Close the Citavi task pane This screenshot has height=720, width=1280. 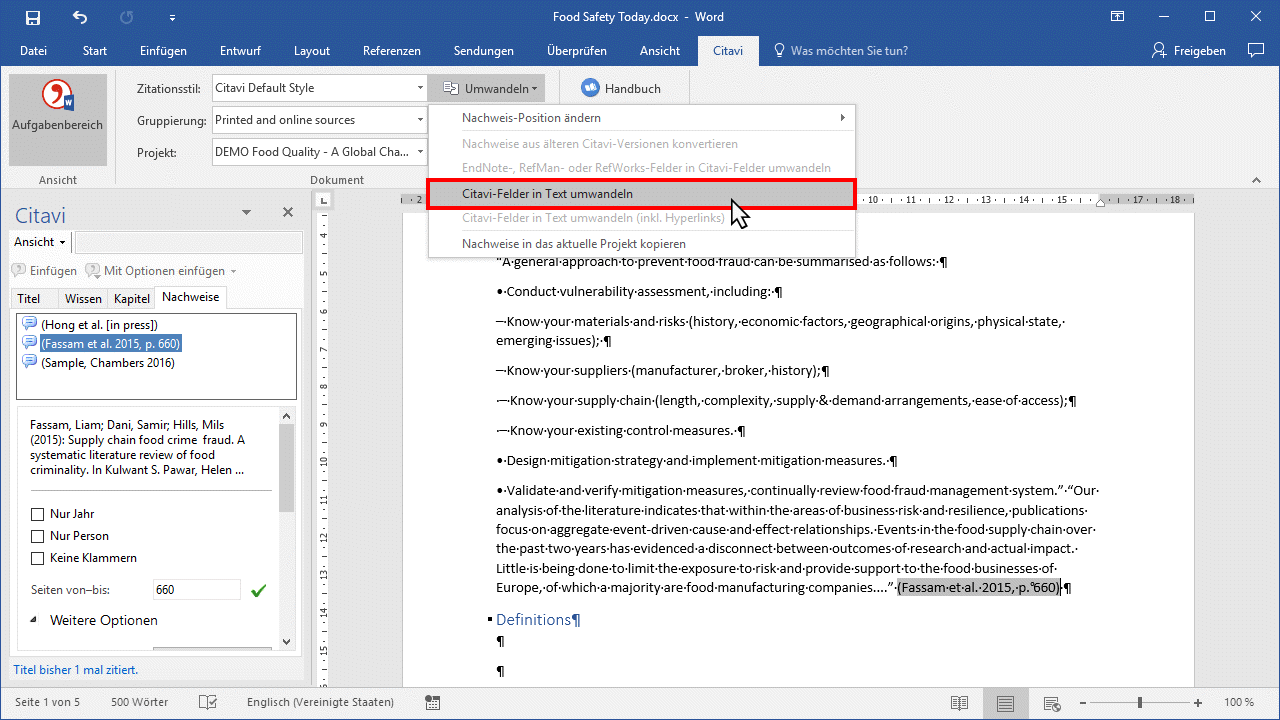[x=288, y=212]
